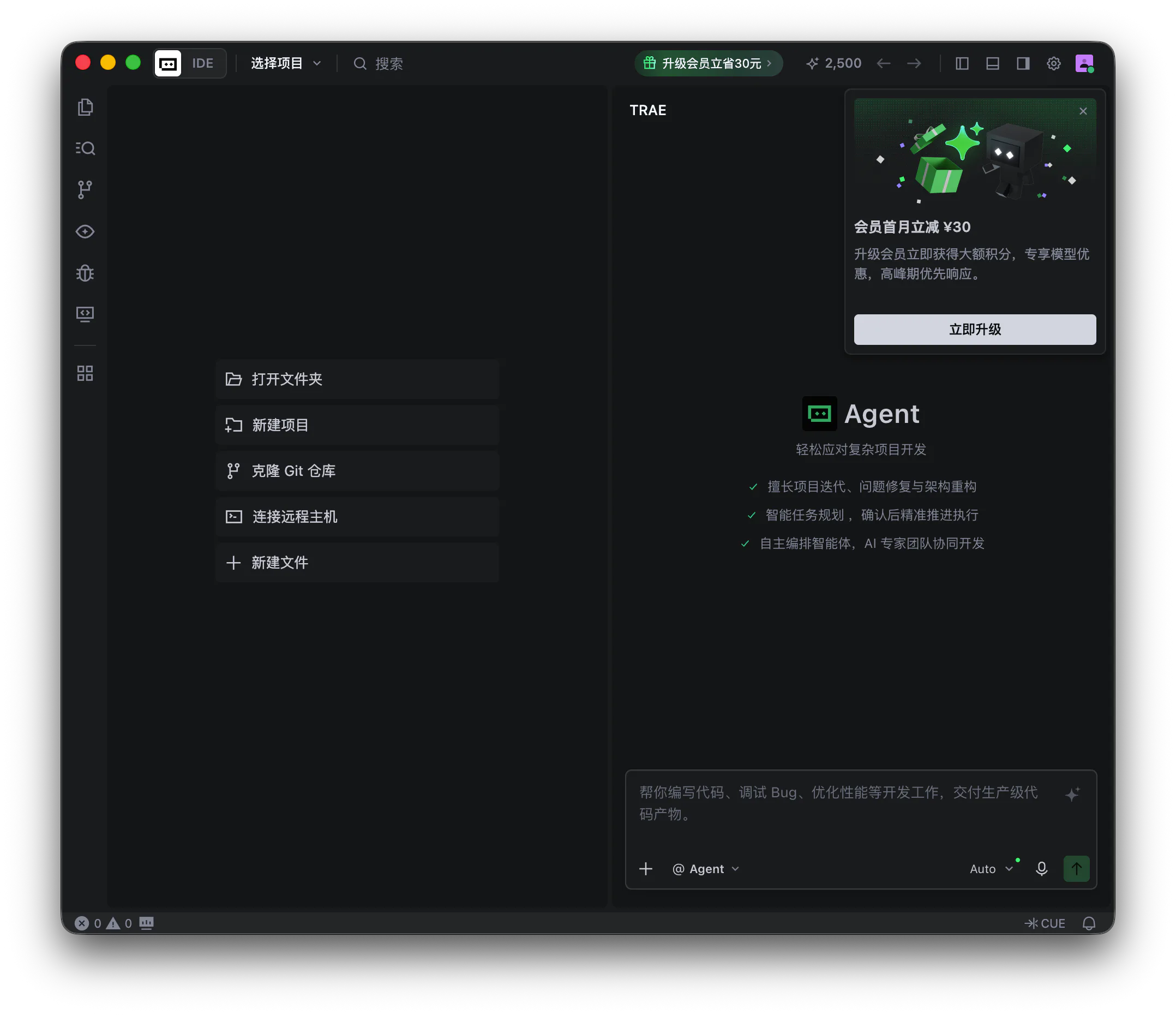Toggle the right side panel layout

pyautogui.click(x=1023, y=63)
